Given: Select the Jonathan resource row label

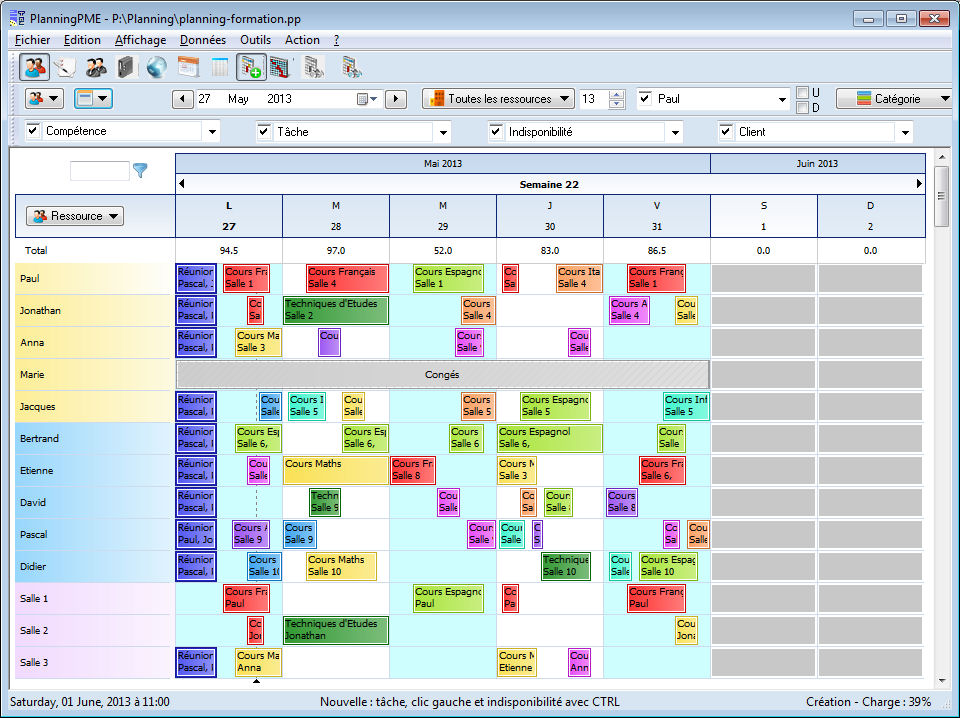Looking at the screenshot, I should pos(92,310).
